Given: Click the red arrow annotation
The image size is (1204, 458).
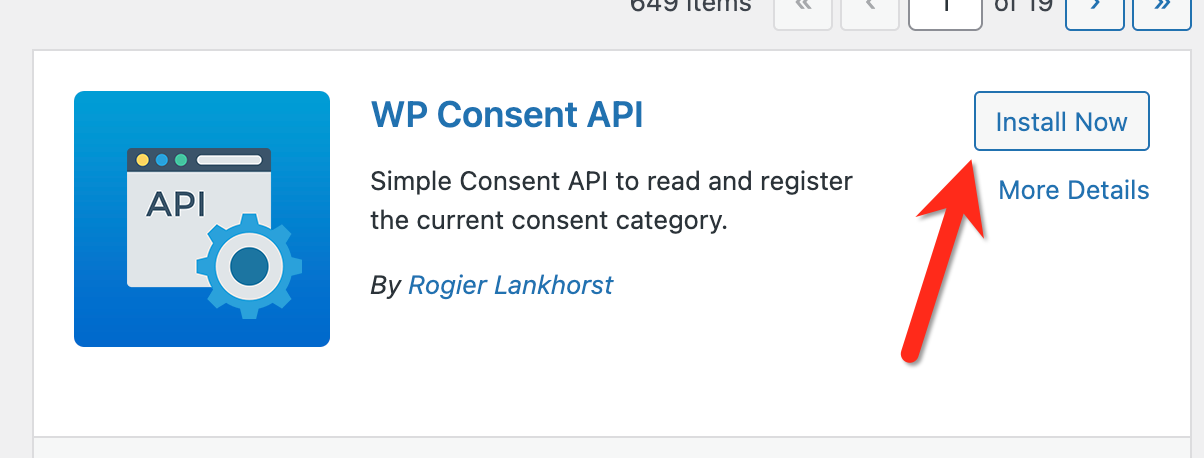Looking at the screenshot, I should click(x=941, y=260).
